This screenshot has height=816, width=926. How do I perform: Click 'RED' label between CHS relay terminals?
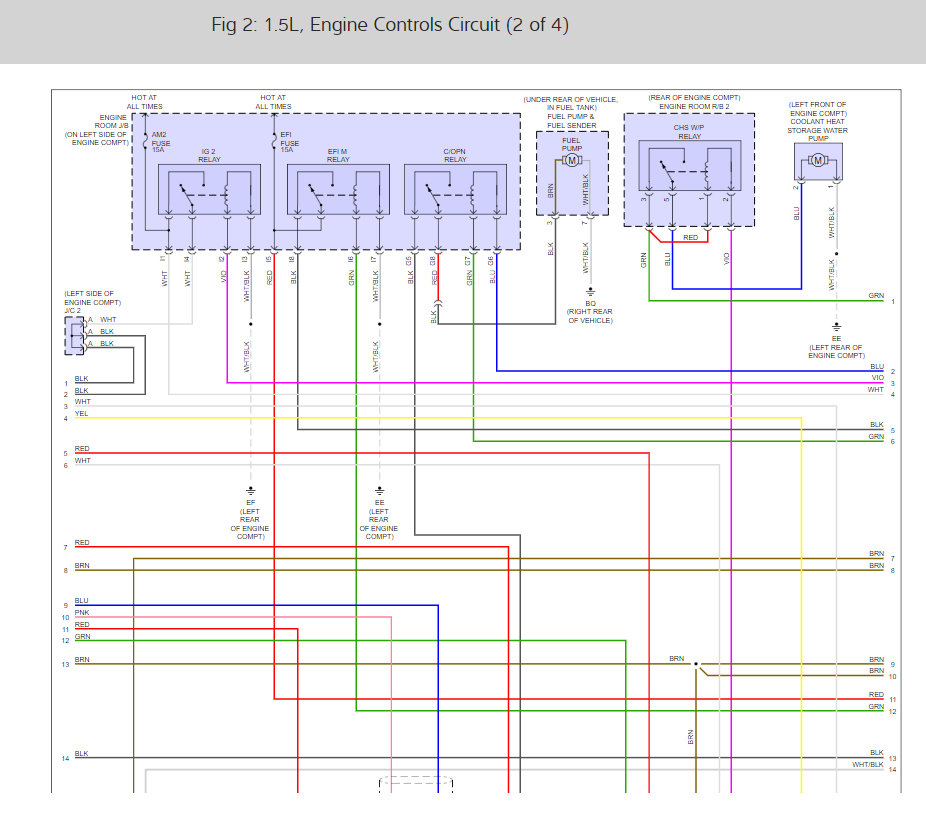[690, 237]
